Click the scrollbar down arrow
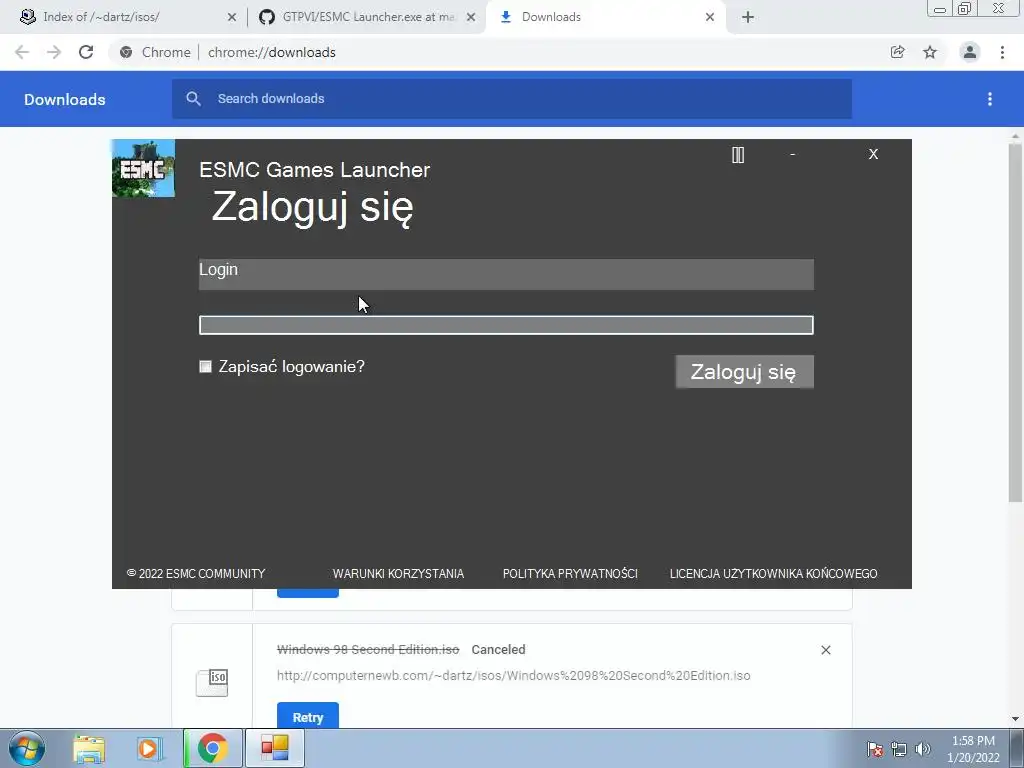The image size is (1024, 768). tap(1015, 720)
